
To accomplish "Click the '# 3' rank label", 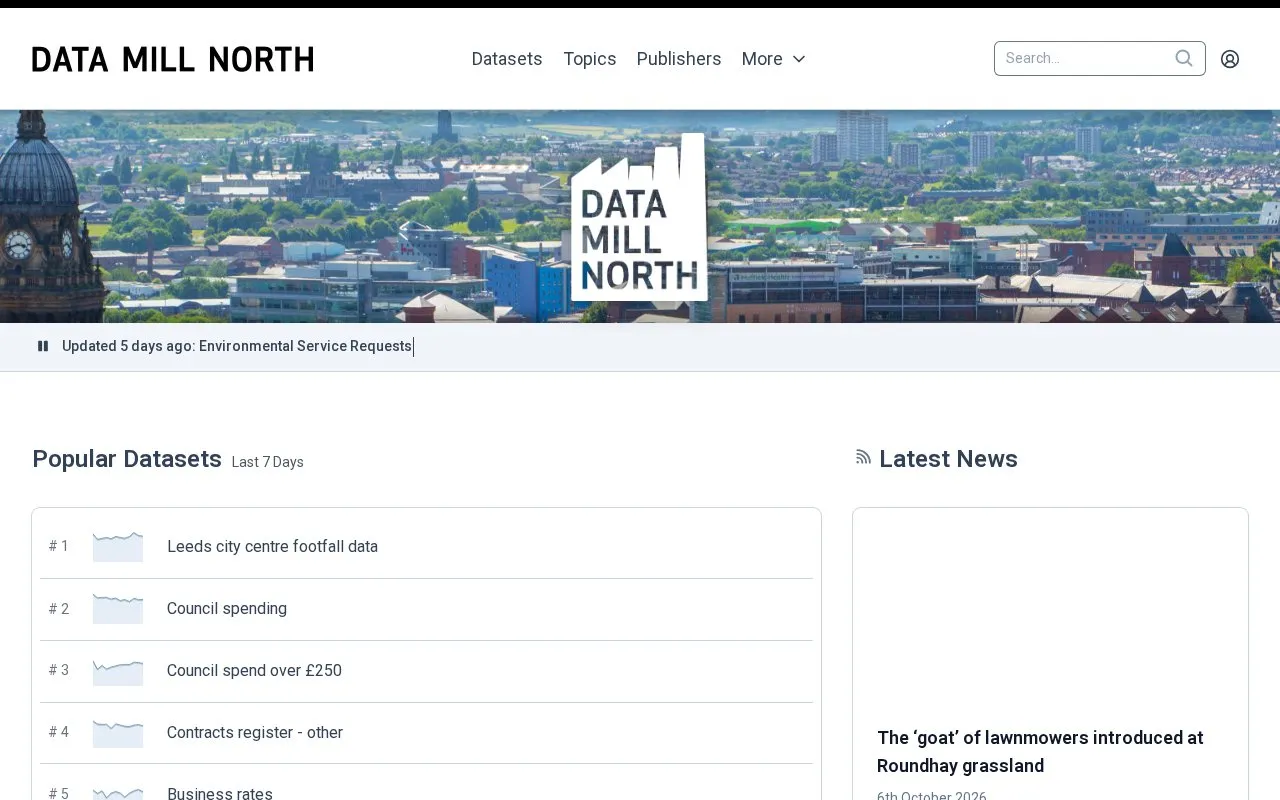I will click(x=59, y=670).
